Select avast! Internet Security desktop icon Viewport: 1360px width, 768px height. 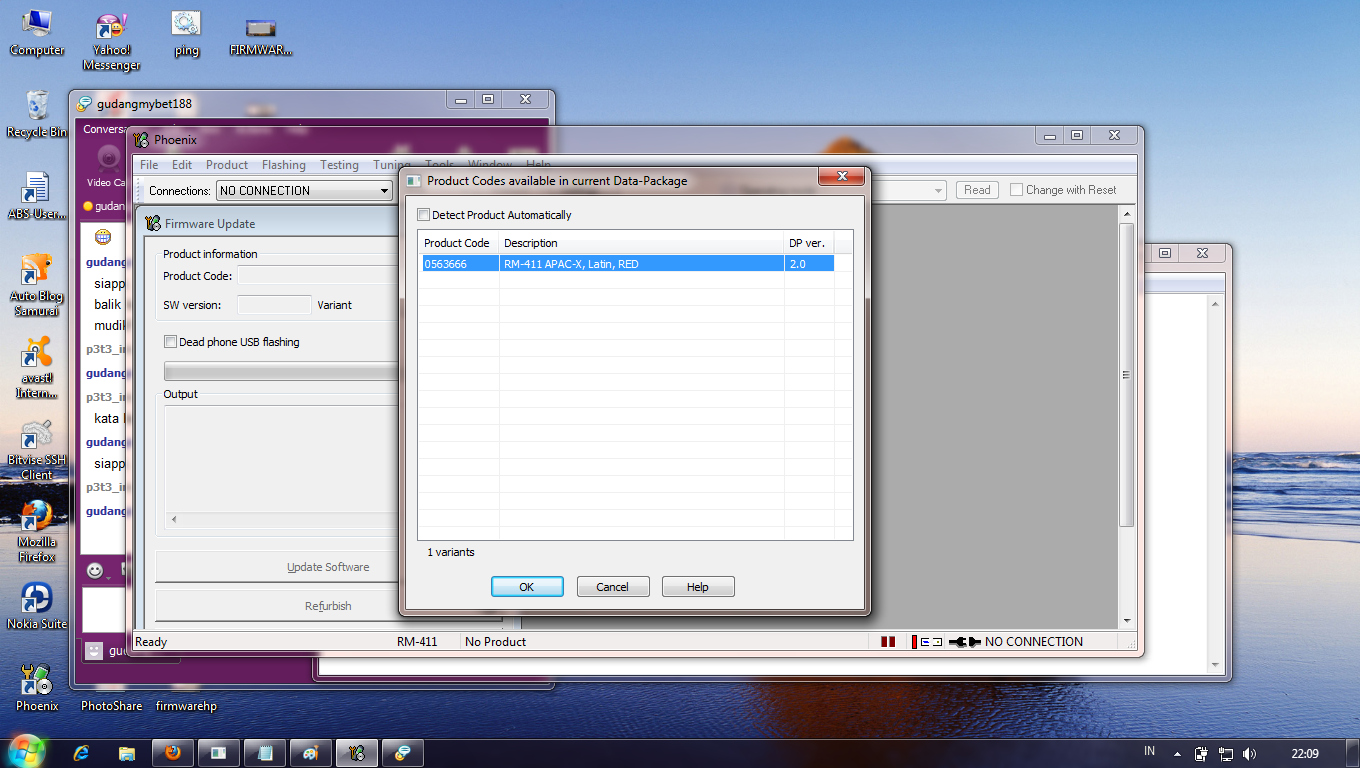37,367
